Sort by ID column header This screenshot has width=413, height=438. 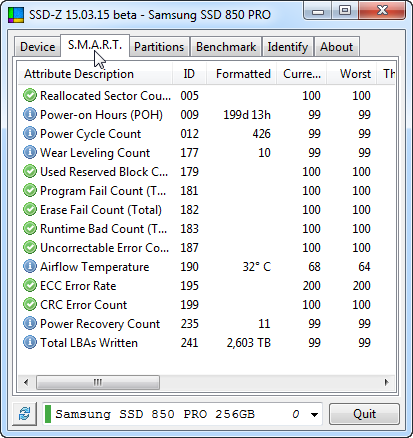pyautogui.click(x=189, y=74)
